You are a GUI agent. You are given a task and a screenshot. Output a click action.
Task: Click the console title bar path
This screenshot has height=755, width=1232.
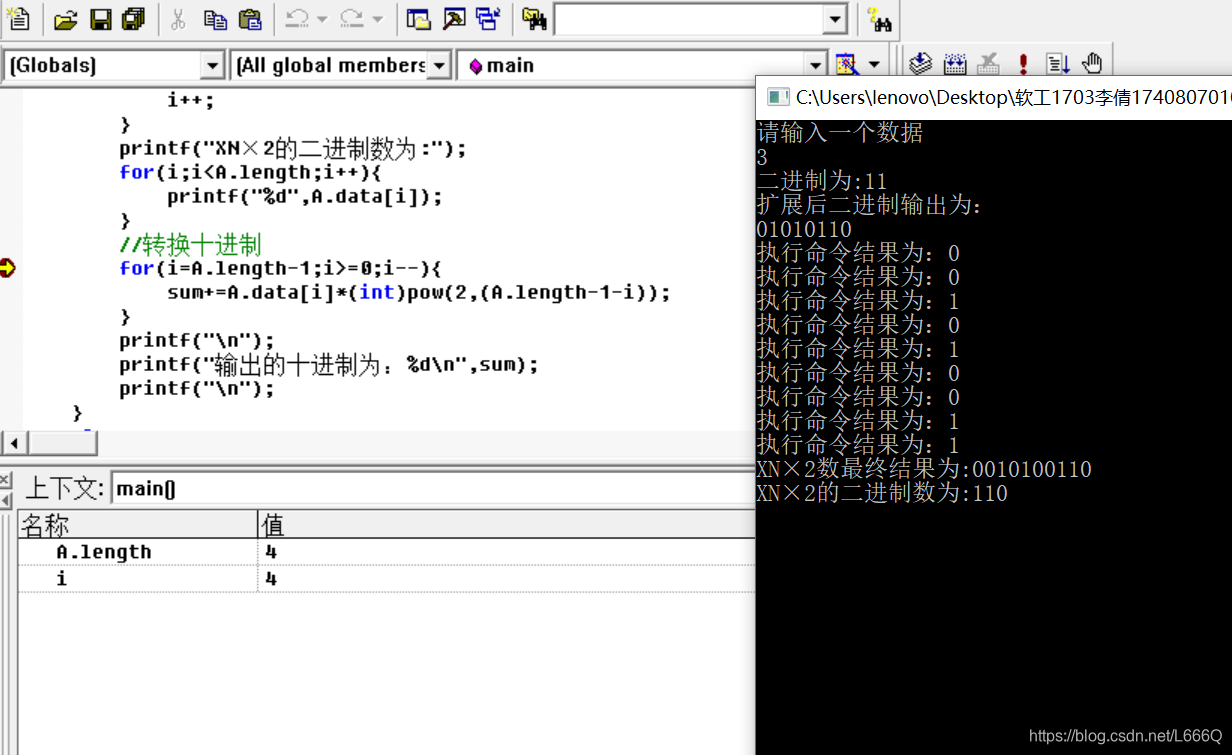(x=1013, y=97)
